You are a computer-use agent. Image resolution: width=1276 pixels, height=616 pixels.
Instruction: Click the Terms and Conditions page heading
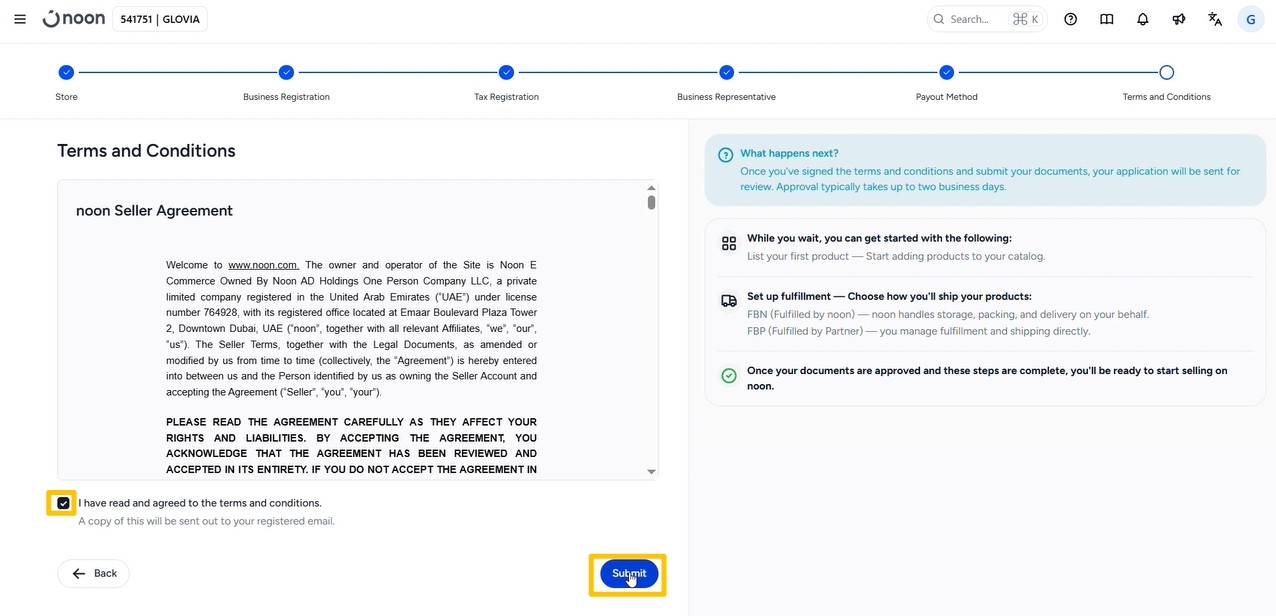tap(146, 150)
